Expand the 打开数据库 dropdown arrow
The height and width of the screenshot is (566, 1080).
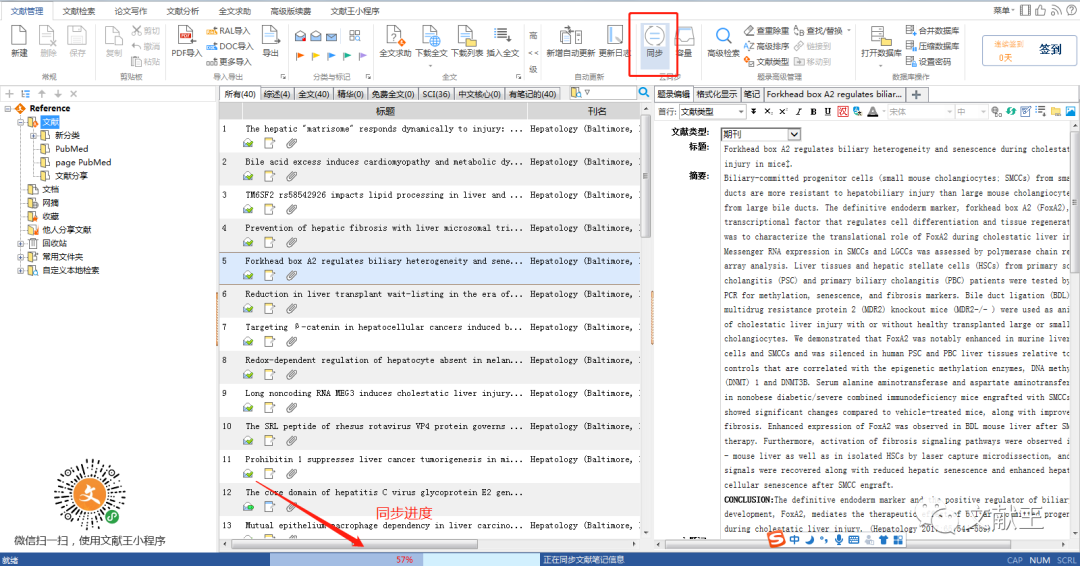(x=880, y=66)
